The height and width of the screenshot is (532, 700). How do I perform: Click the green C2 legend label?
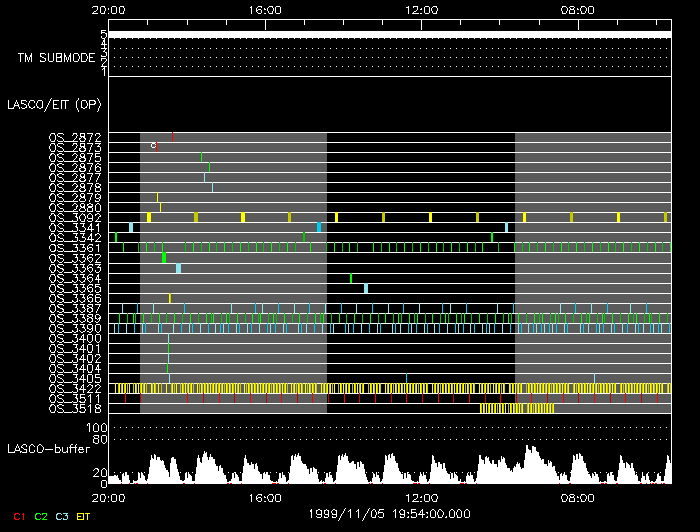[x=41, y=516]
